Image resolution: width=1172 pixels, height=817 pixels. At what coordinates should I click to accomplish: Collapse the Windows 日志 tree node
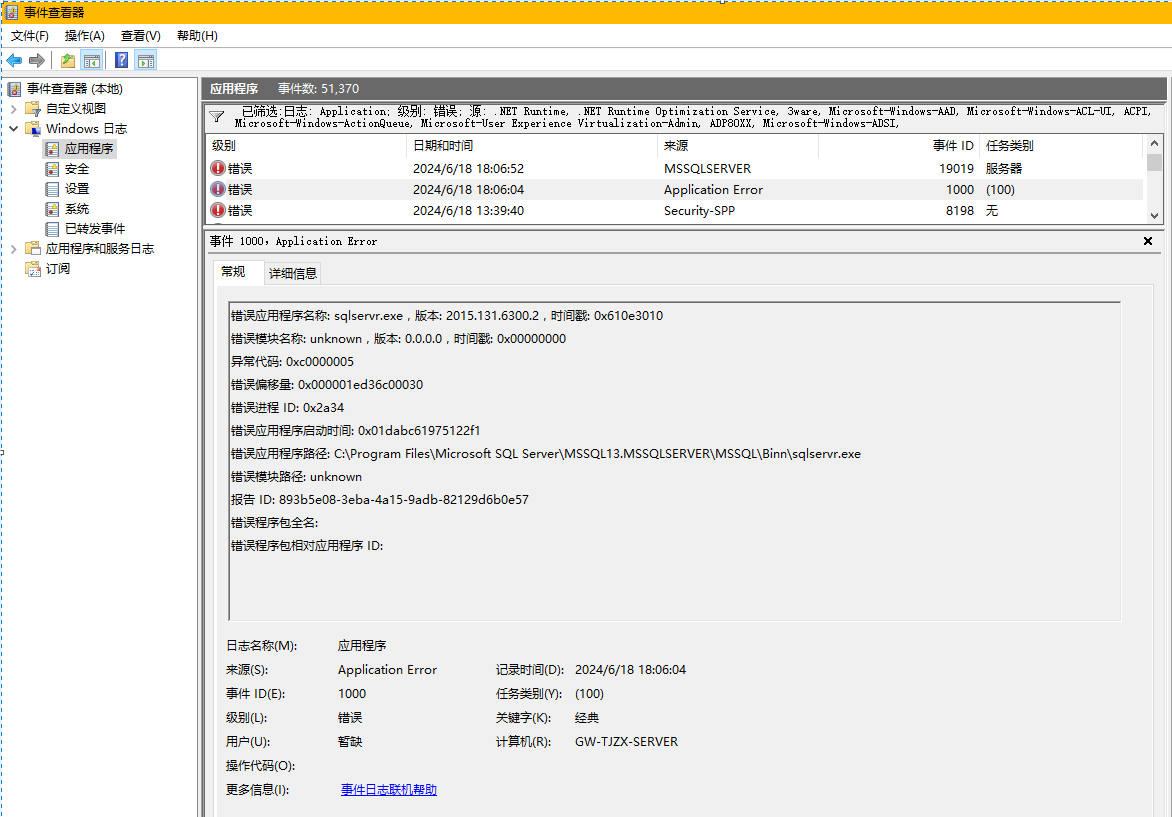pos(13,128)
